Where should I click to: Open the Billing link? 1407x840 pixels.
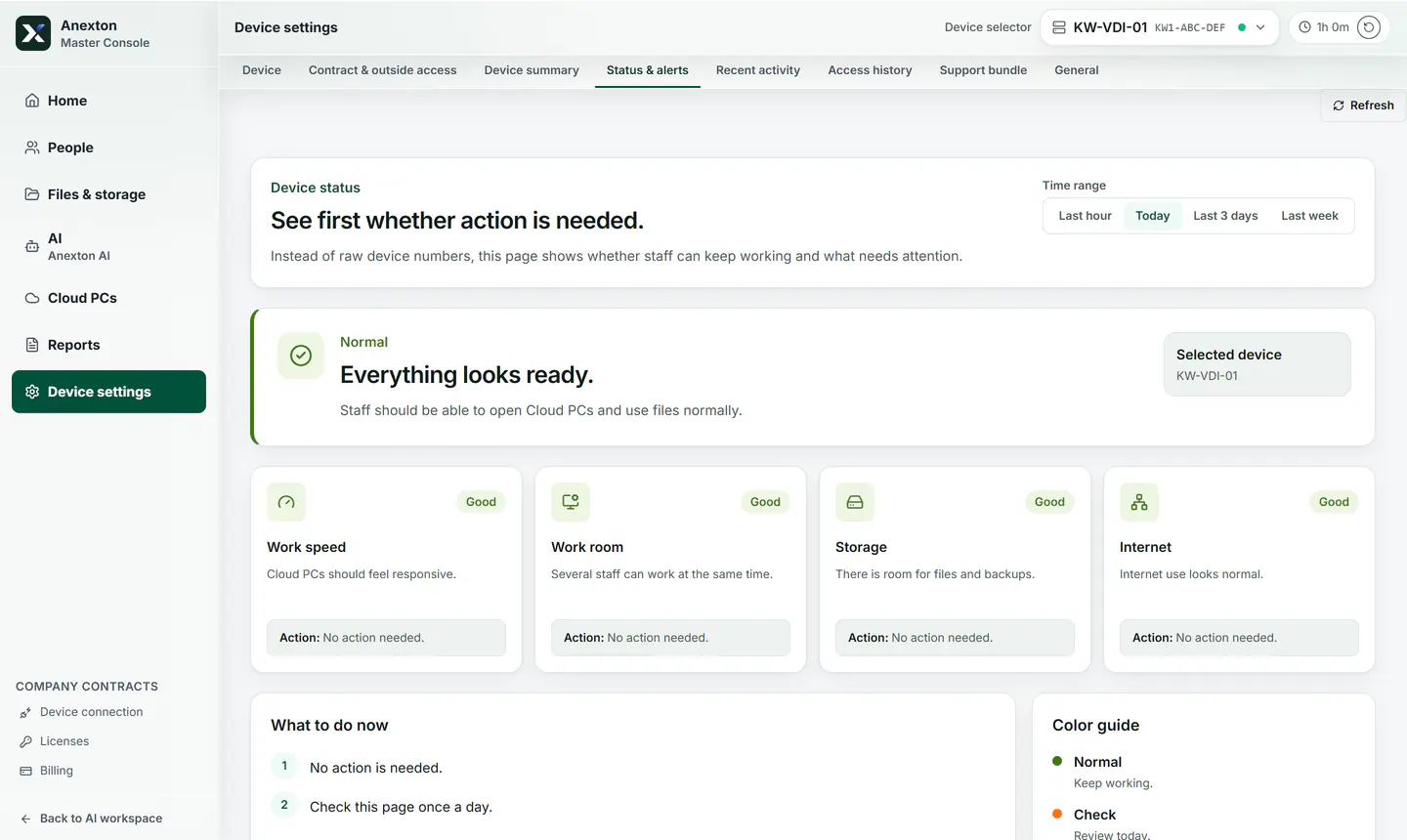tap(57, 771)
